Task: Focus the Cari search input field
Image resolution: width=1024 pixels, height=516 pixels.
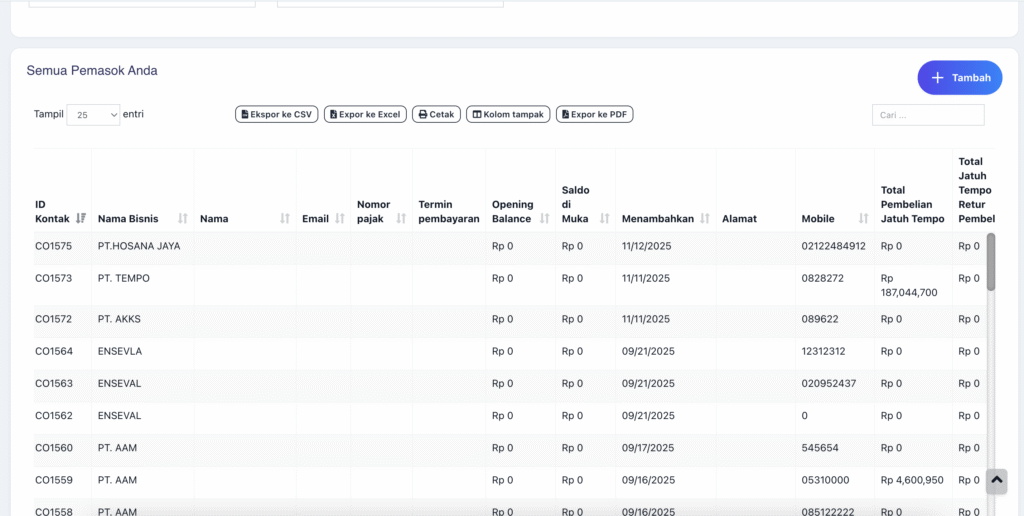Action: pyautogui.click(x=928, y=115)
